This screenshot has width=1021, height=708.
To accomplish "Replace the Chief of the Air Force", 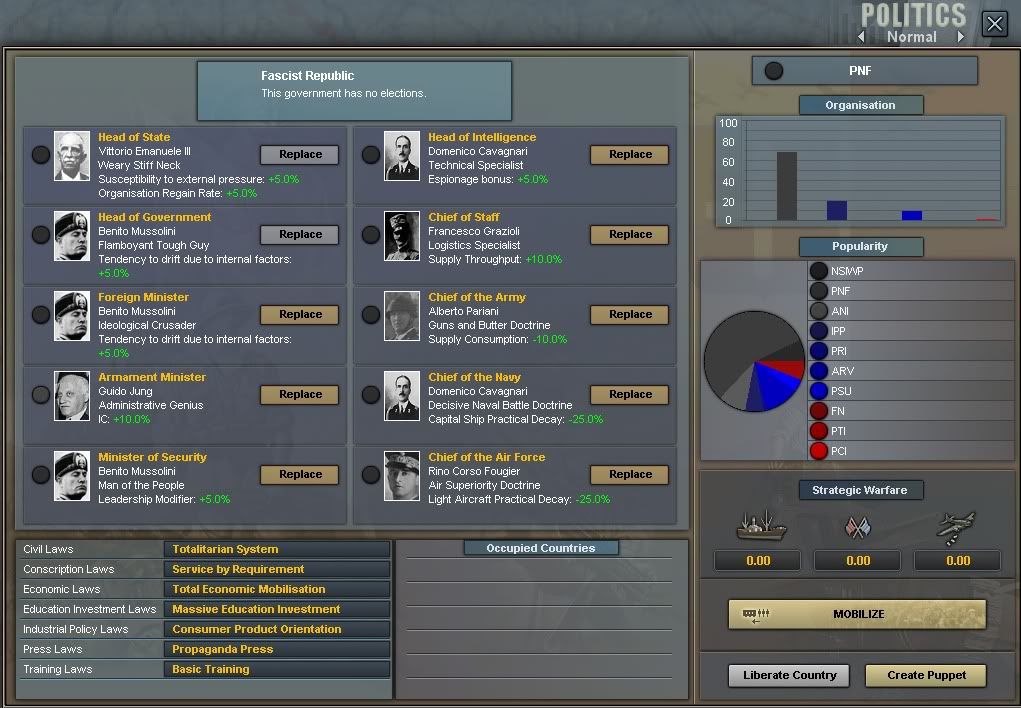I will [630, 474].
